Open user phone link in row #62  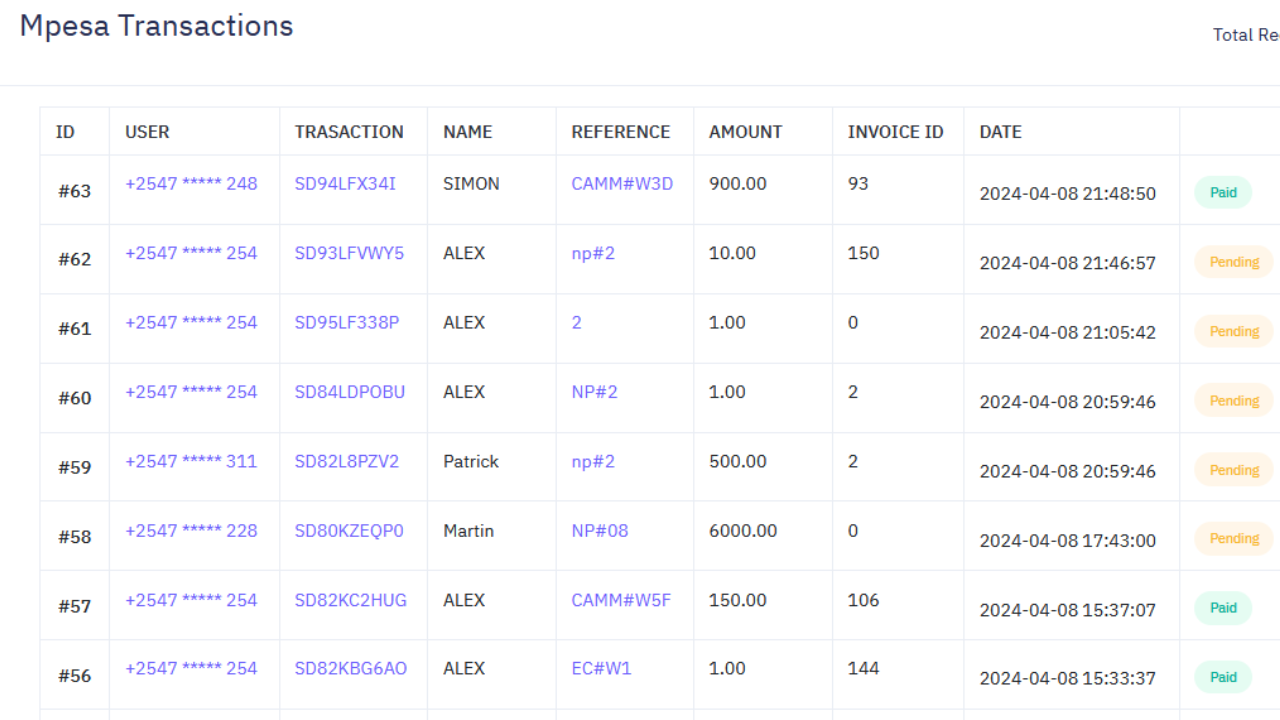point(191,253)
